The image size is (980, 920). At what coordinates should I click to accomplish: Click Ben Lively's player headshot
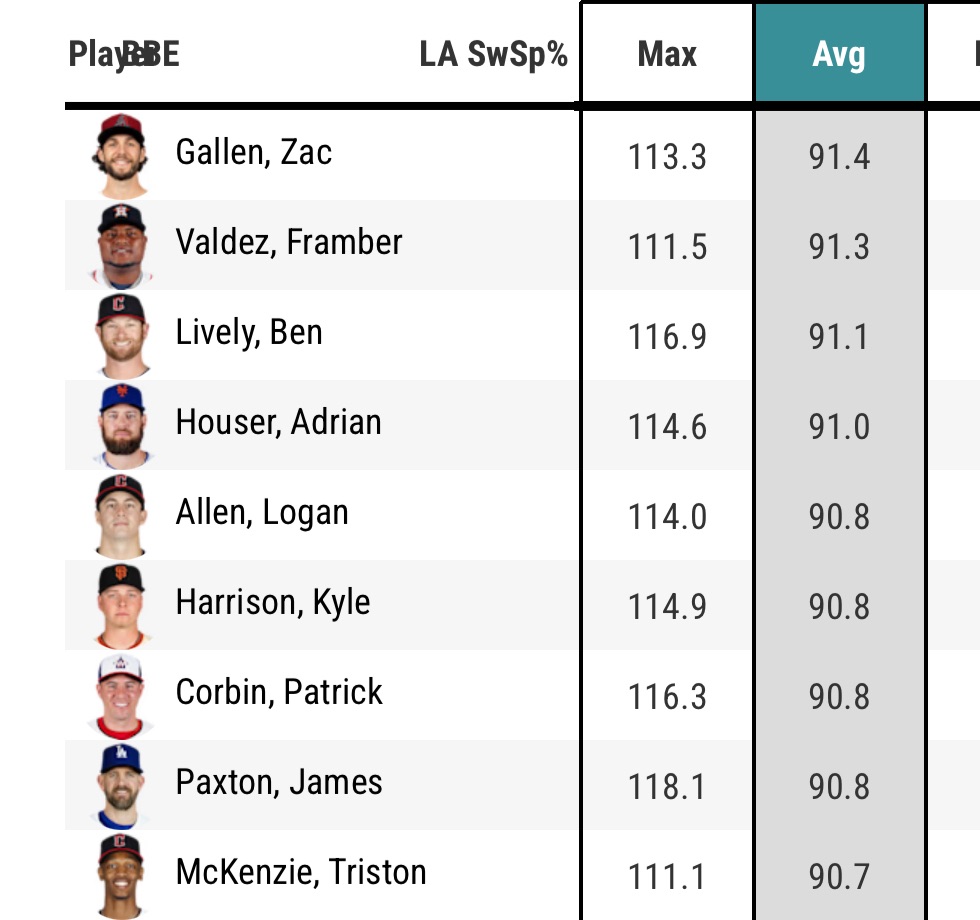click(x=122, y=335)
